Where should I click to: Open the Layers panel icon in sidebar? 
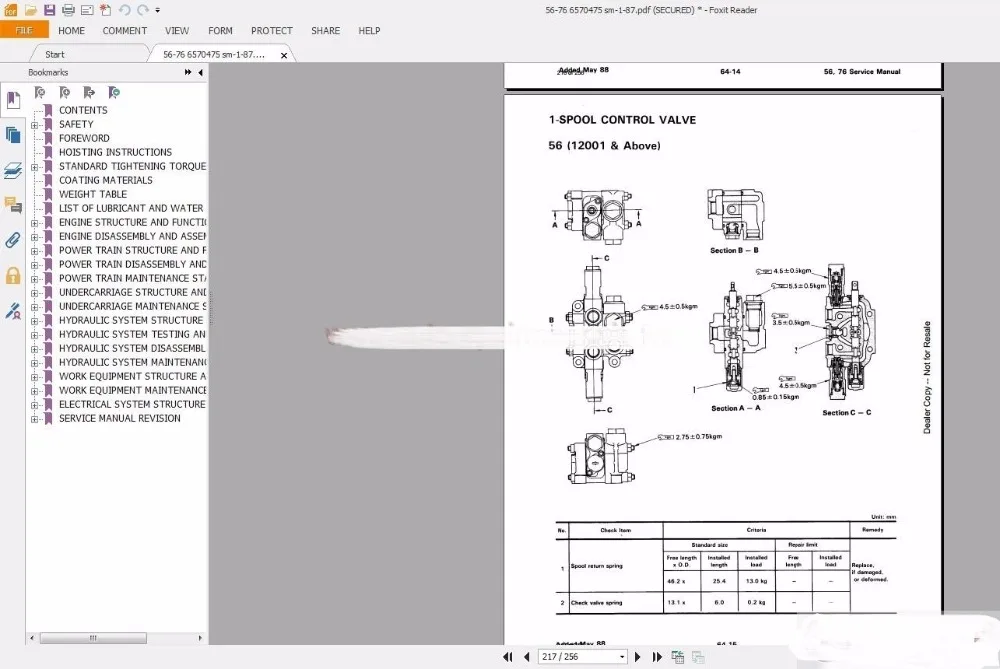(x=13, y=170)
